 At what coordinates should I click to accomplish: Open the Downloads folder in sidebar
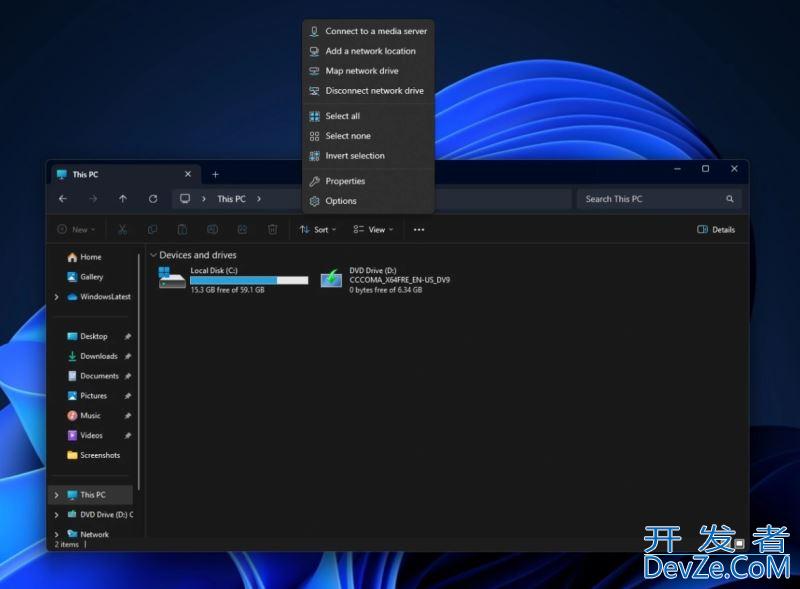(x=98, y=356)
